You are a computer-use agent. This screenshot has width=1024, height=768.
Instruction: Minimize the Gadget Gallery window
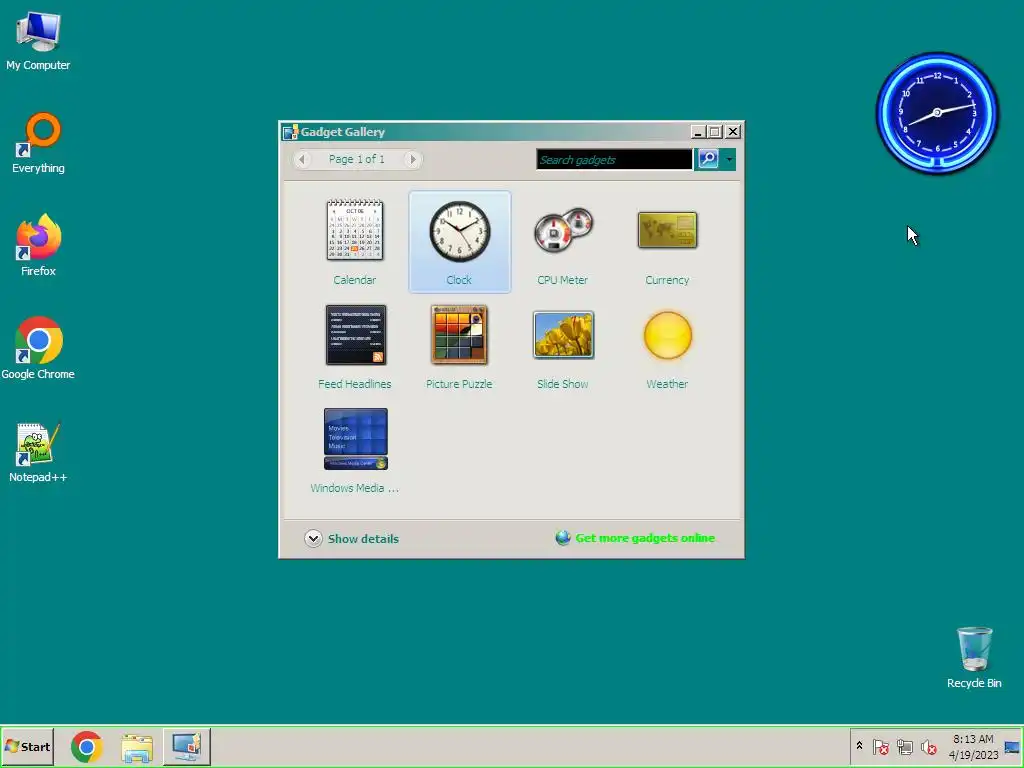point(697,132)
